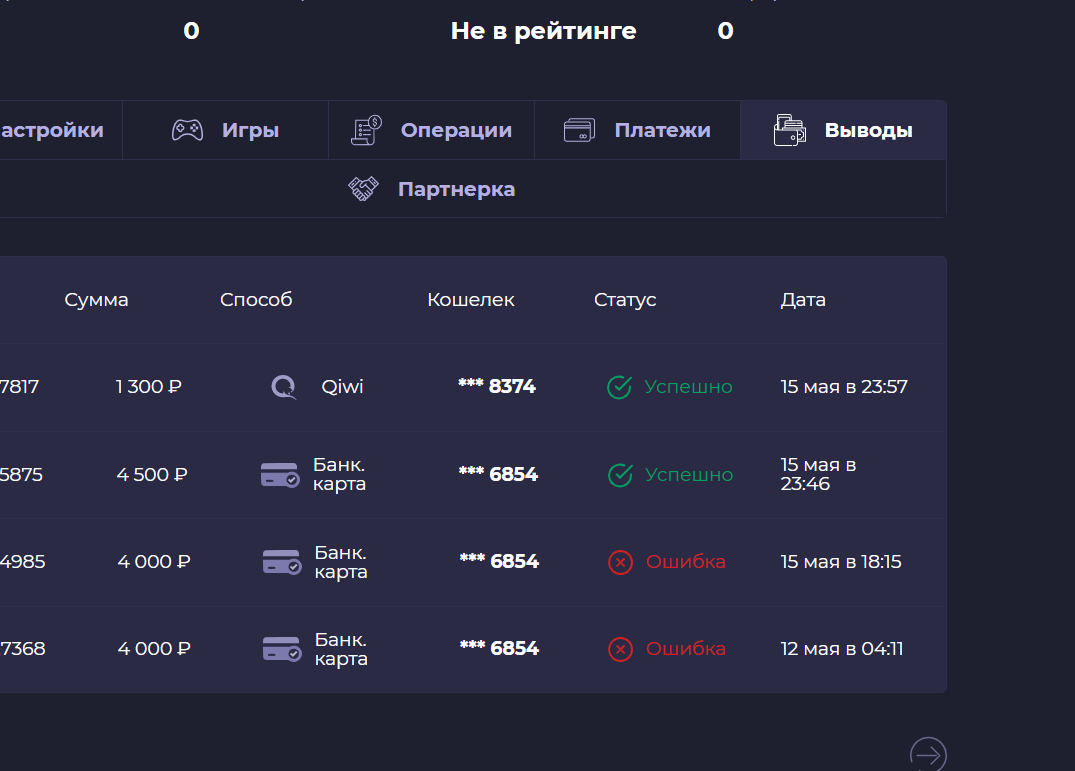
Task: Click wallet *** 6854 in the 4 500 ₽ row
Action: click(x=498, y=474)
